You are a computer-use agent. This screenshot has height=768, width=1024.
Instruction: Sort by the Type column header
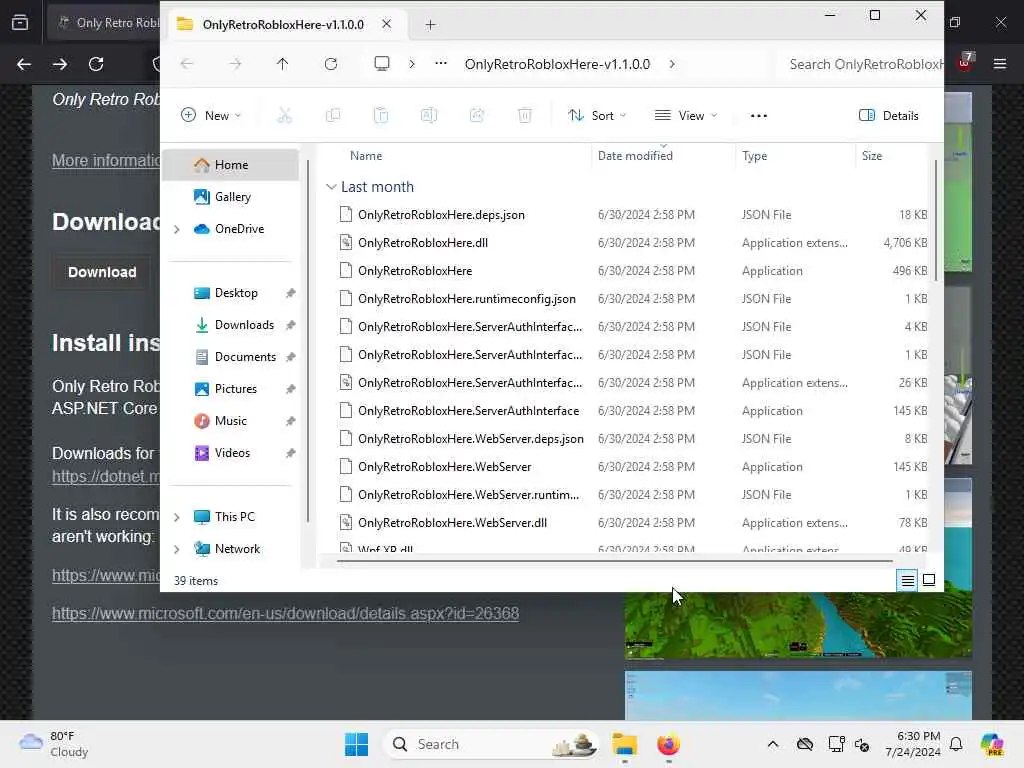(x=754, y=155)
